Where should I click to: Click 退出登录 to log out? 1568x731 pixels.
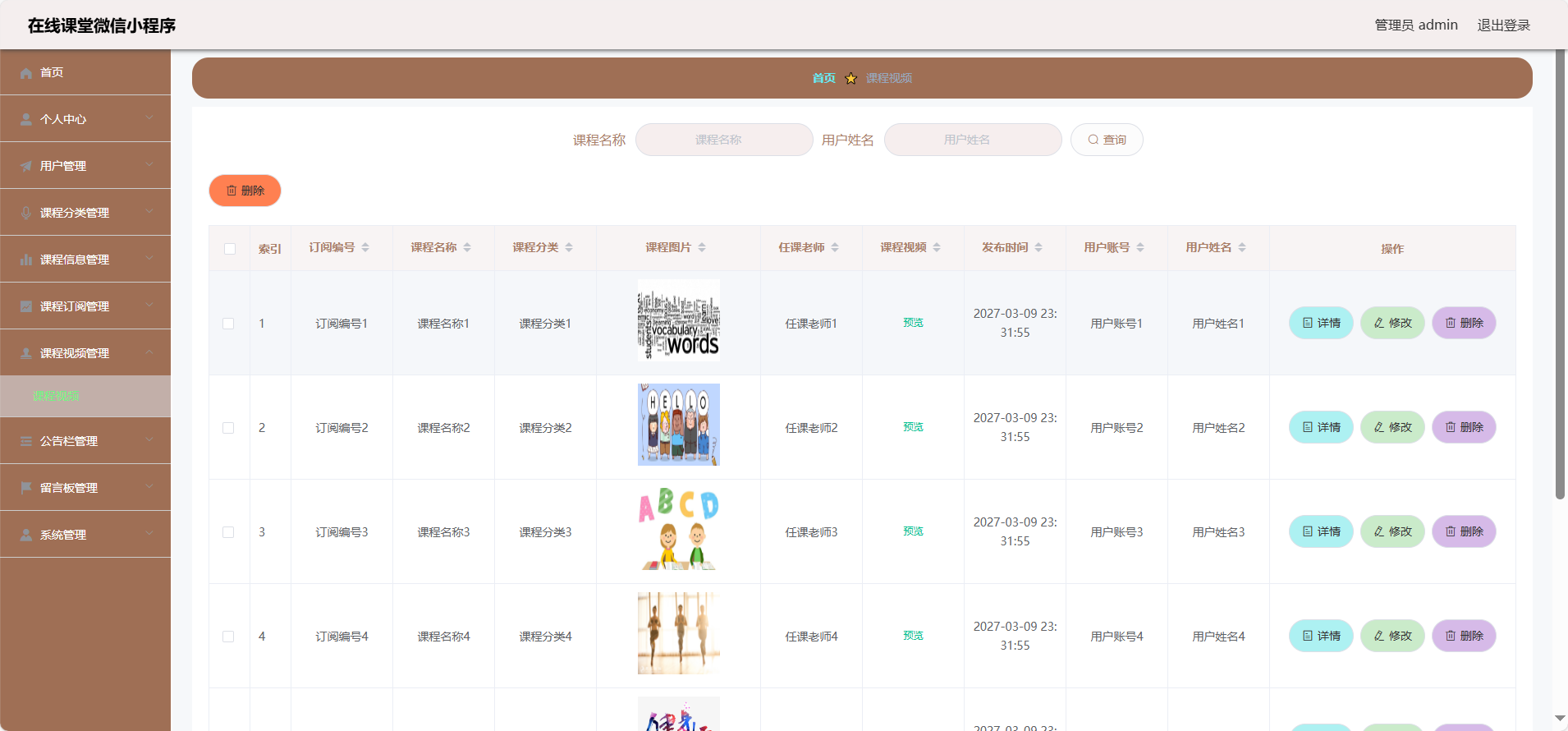tap(1504, 25)
